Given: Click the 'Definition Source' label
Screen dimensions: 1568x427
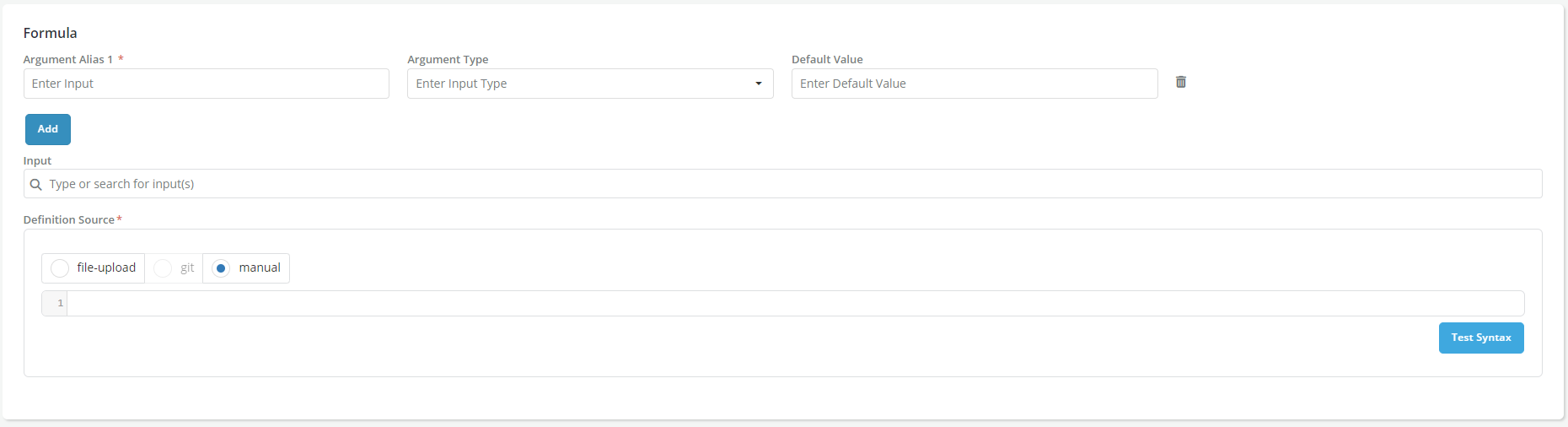Looking at the screenshot, I should click(69, 219).
